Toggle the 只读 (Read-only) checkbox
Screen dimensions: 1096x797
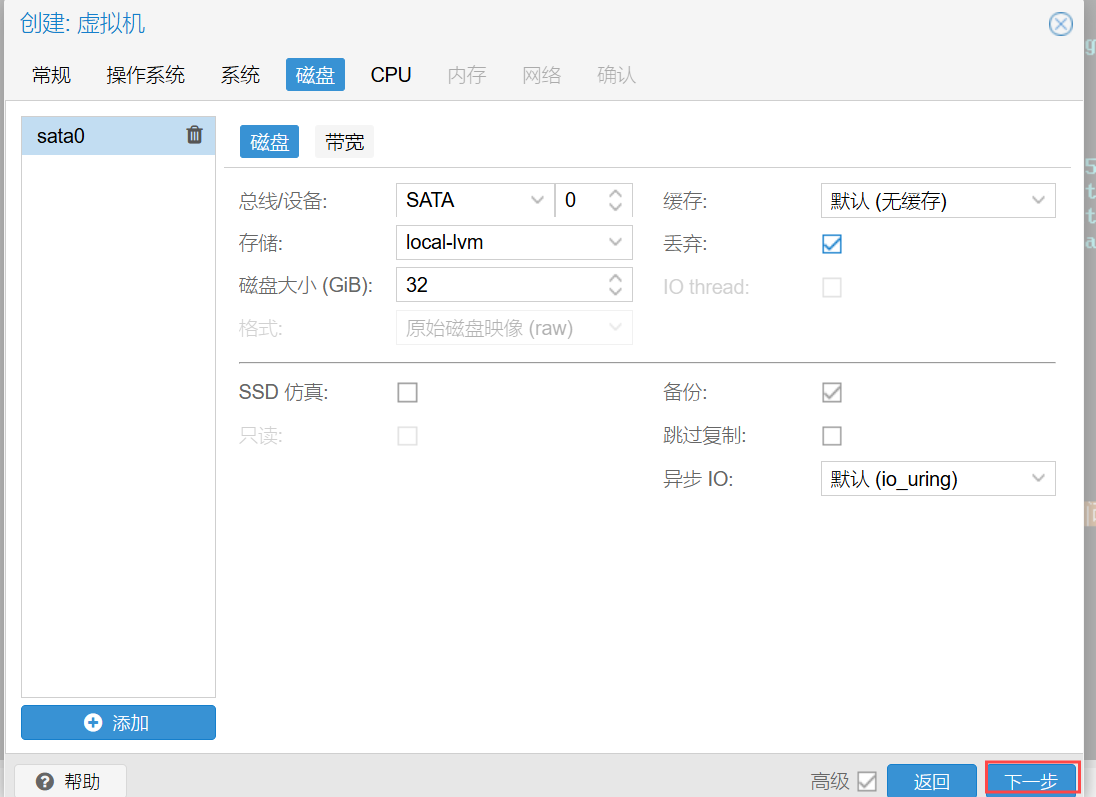coord(408,436)
